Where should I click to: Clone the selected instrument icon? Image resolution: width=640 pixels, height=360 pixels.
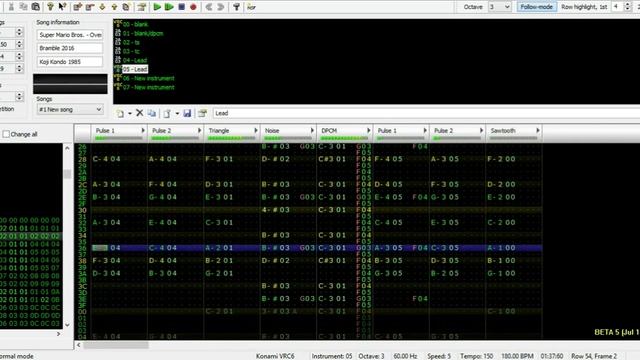coord(152,113)
